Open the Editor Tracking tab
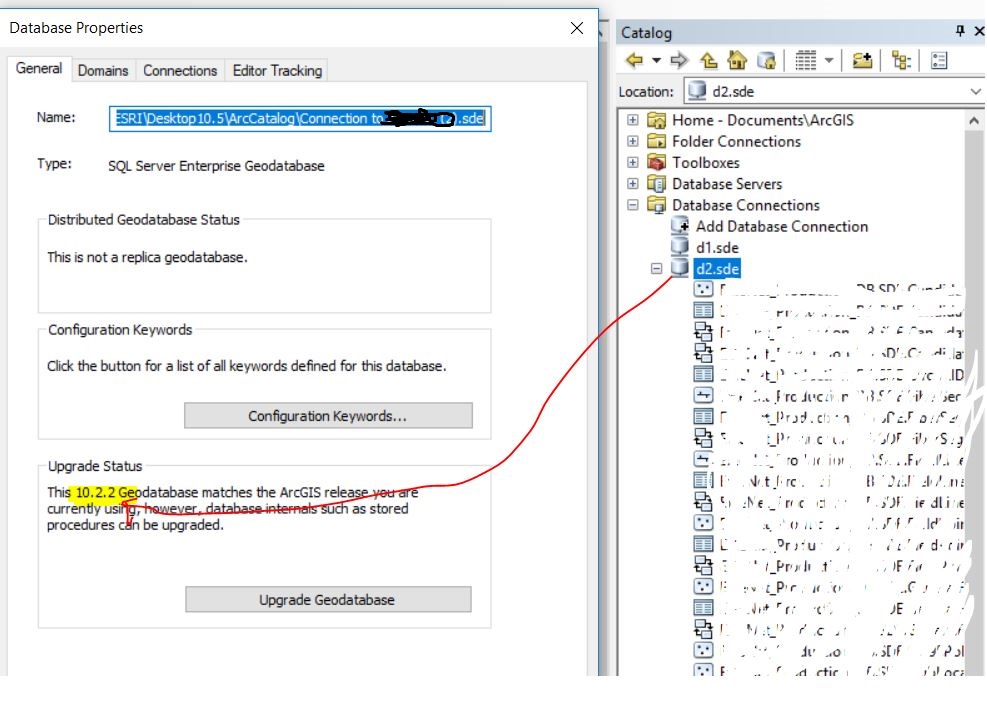Image resolution: width=987 pixels, height=721 pixels. [277, 71]
